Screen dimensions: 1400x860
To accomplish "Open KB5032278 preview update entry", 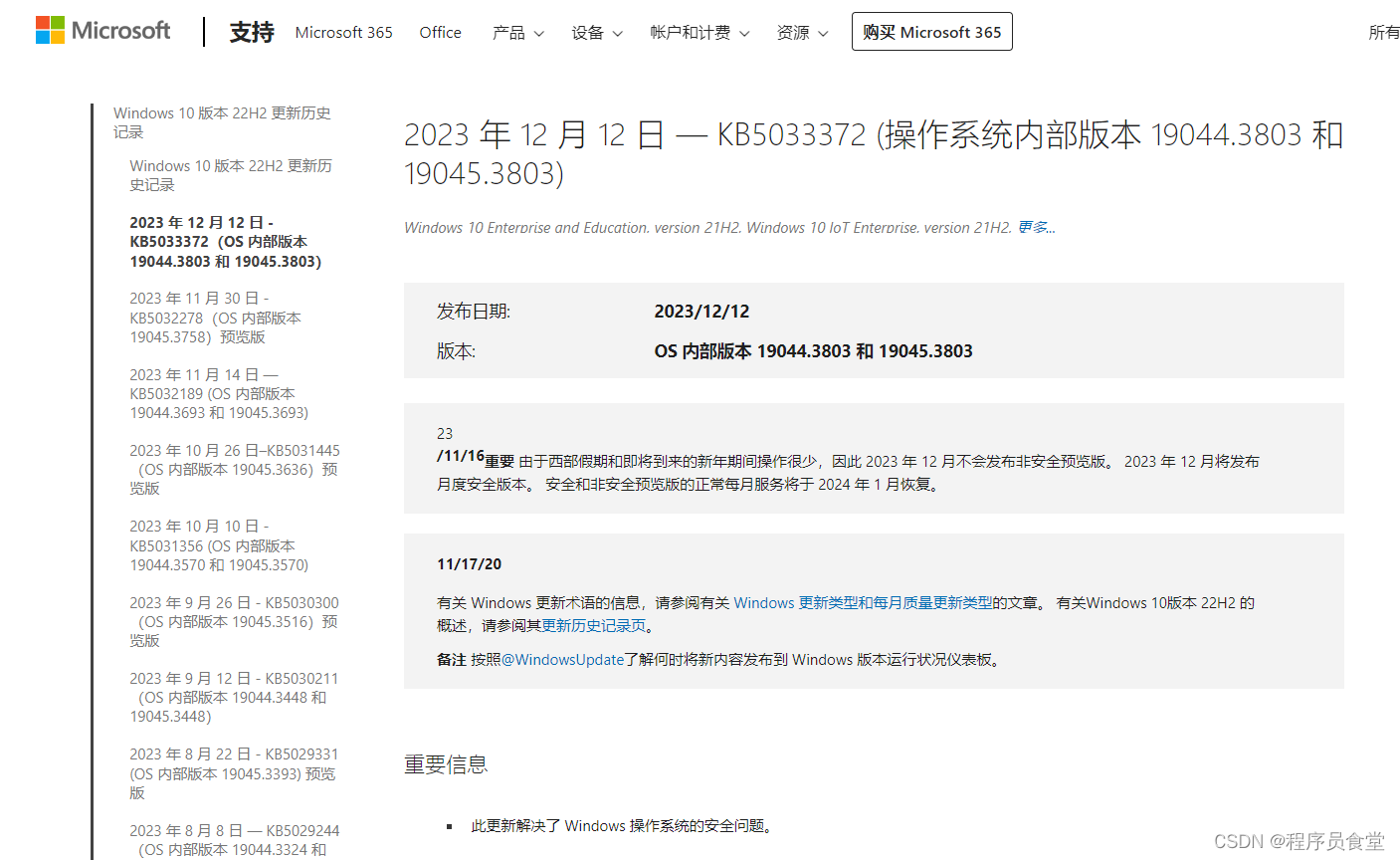I will [x=215, y=318].
